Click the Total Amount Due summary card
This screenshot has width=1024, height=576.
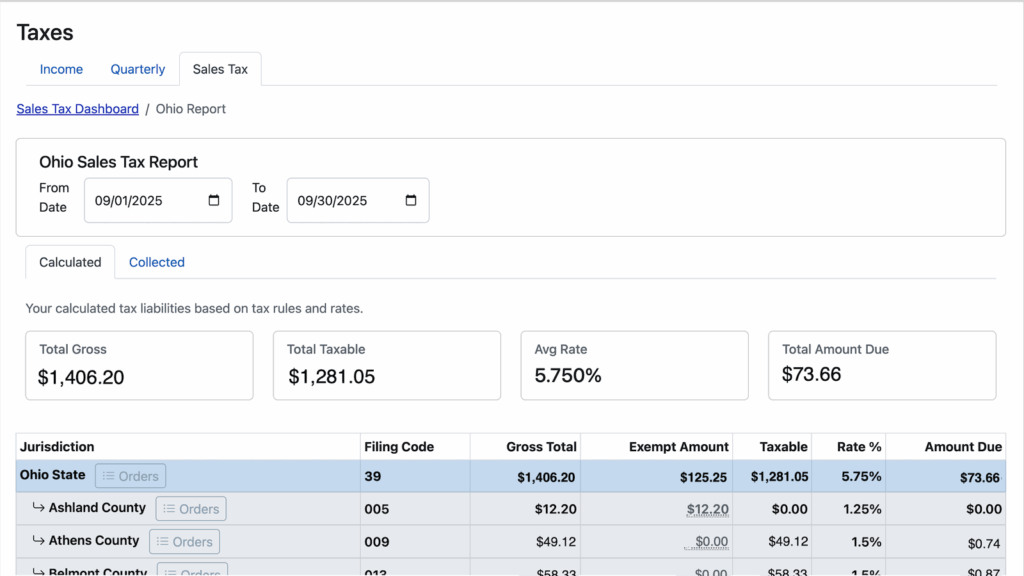tap(882, 365)
